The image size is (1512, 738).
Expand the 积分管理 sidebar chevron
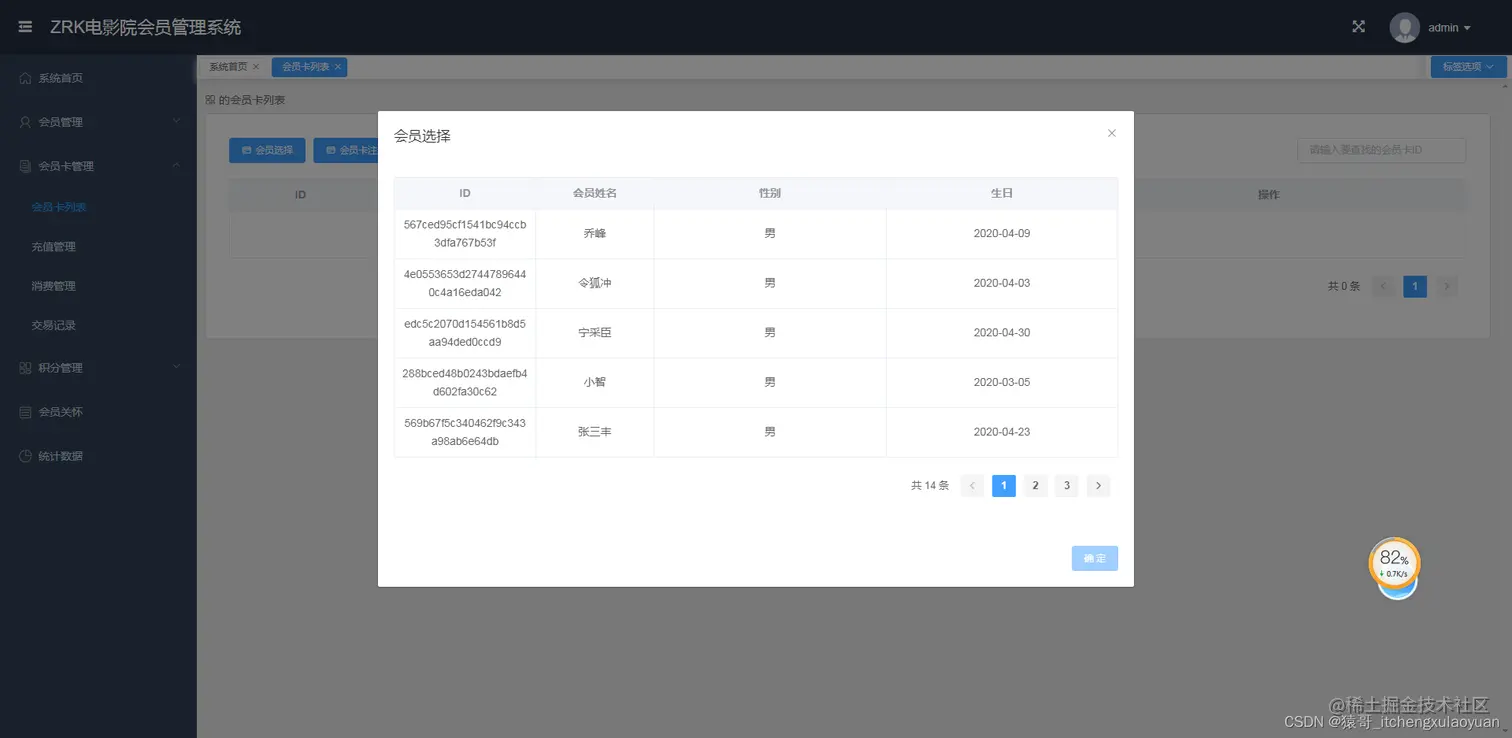click(176, 367)
